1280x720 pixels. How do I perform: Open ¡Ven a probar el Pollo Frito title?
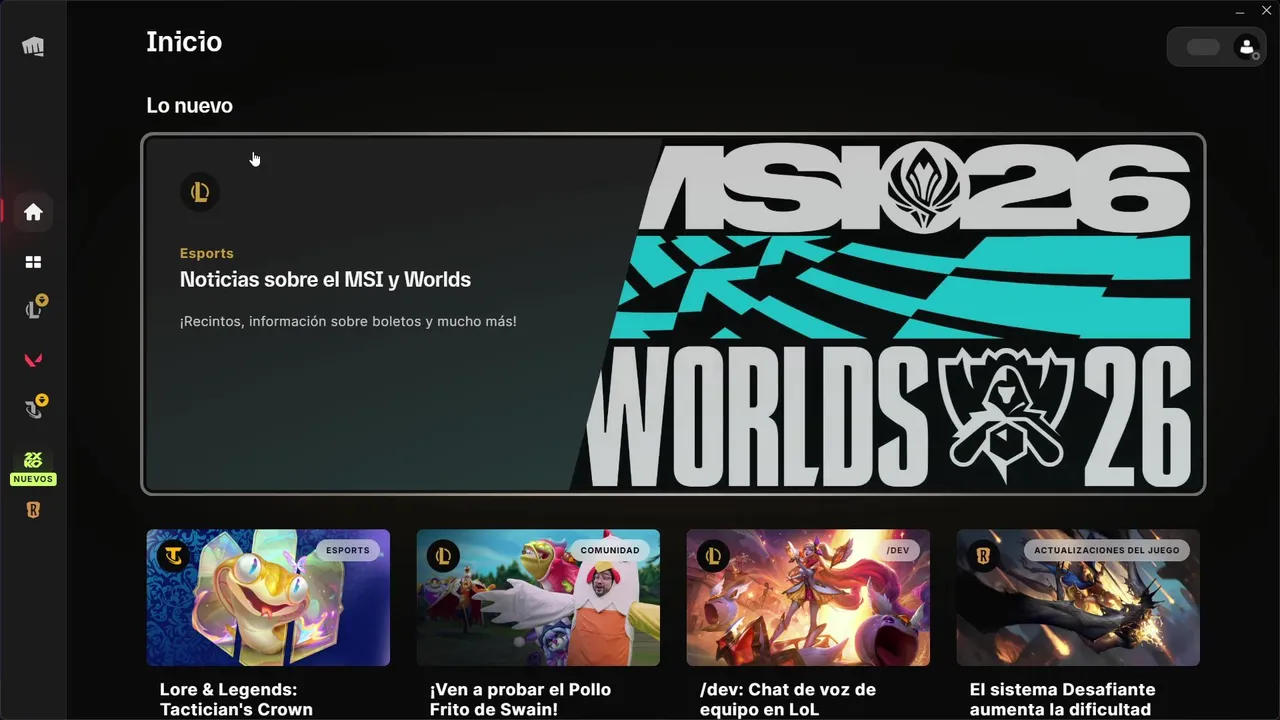pyautogui.click(x=520, y=699)
